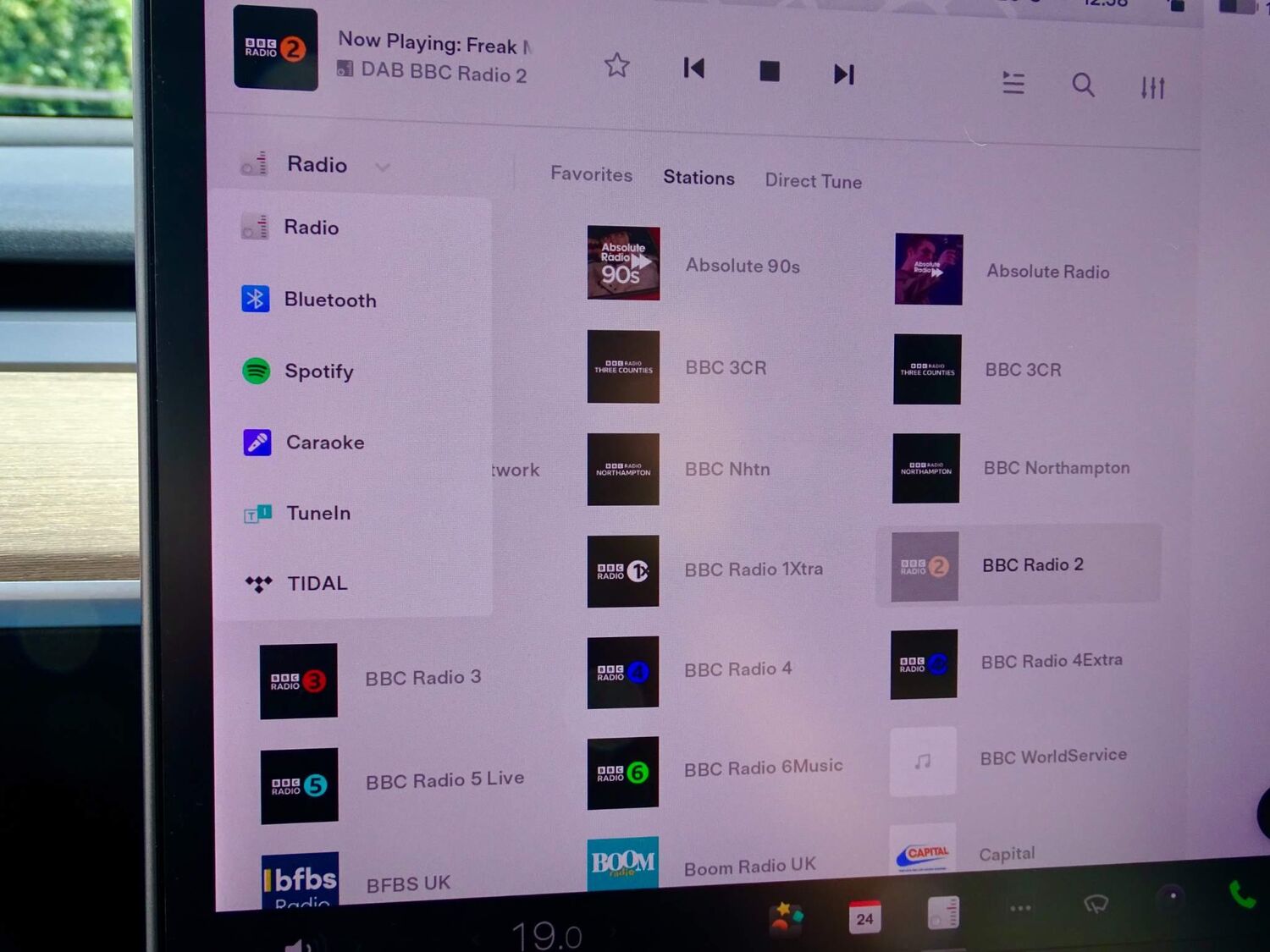
Task: Switch to the Favorites tab
Action: pos(592,174)
